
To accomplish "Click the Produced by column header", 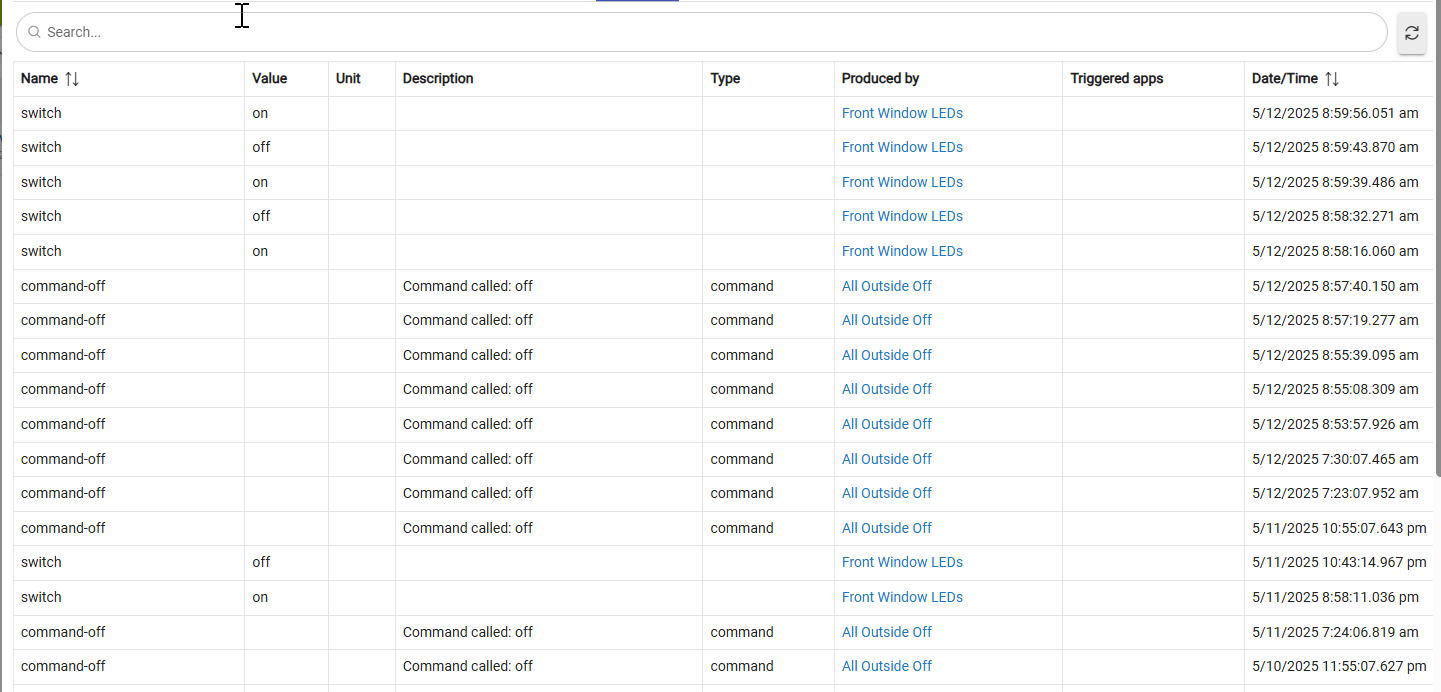I will [880, 78].
